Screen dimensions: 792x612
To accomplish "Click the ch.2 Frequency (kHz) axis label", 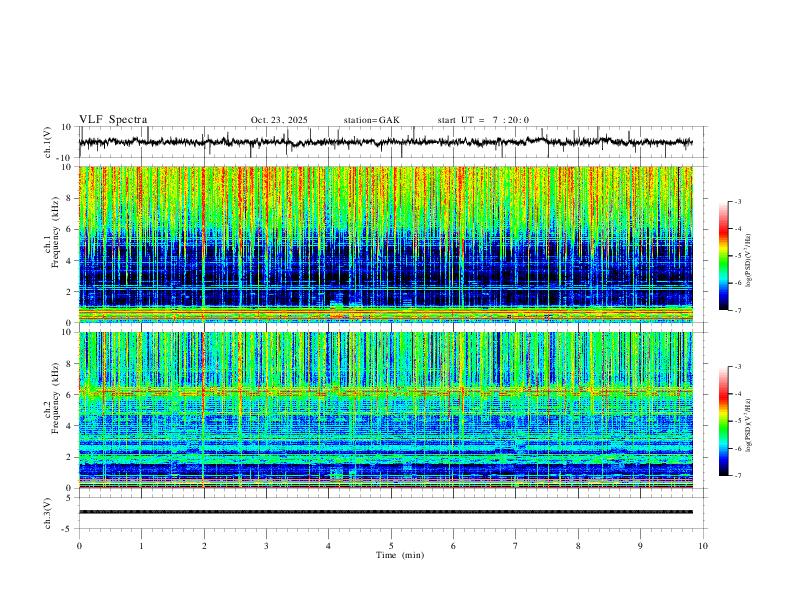I will pos(52,398).
